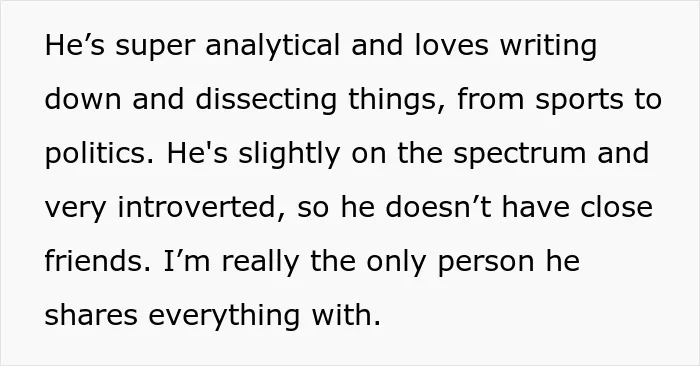The height and width of the screenshot is (366, 700).
Task: Click the word "doesn't" in fourth line
Action: click(438, 207)
